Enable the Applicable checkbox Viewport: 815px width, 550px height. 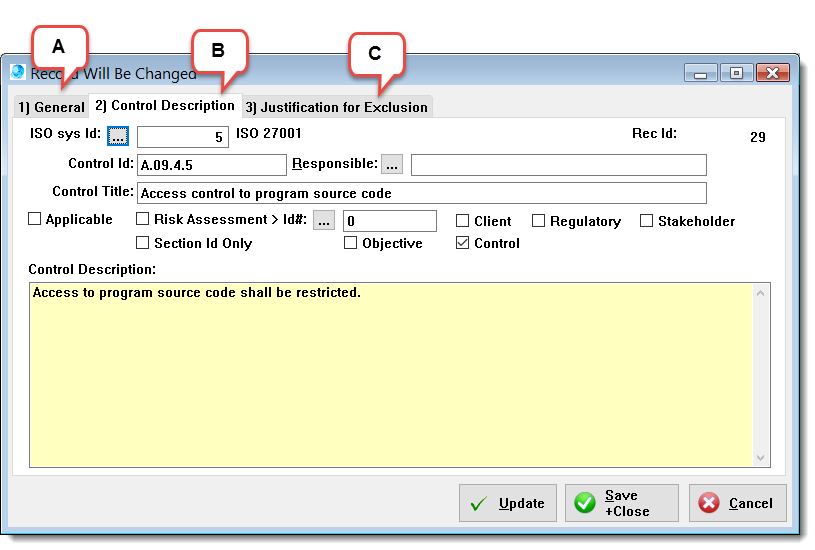click(x=35, y=220)
